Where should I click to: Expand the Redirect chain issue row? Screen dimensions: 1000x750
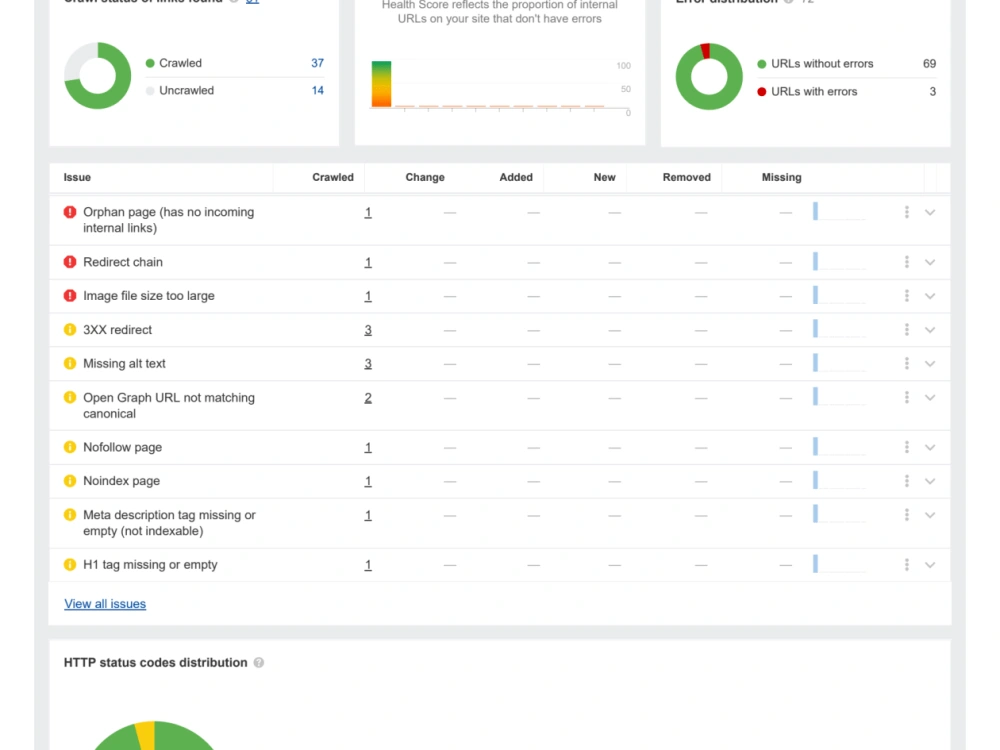point(930,262)
